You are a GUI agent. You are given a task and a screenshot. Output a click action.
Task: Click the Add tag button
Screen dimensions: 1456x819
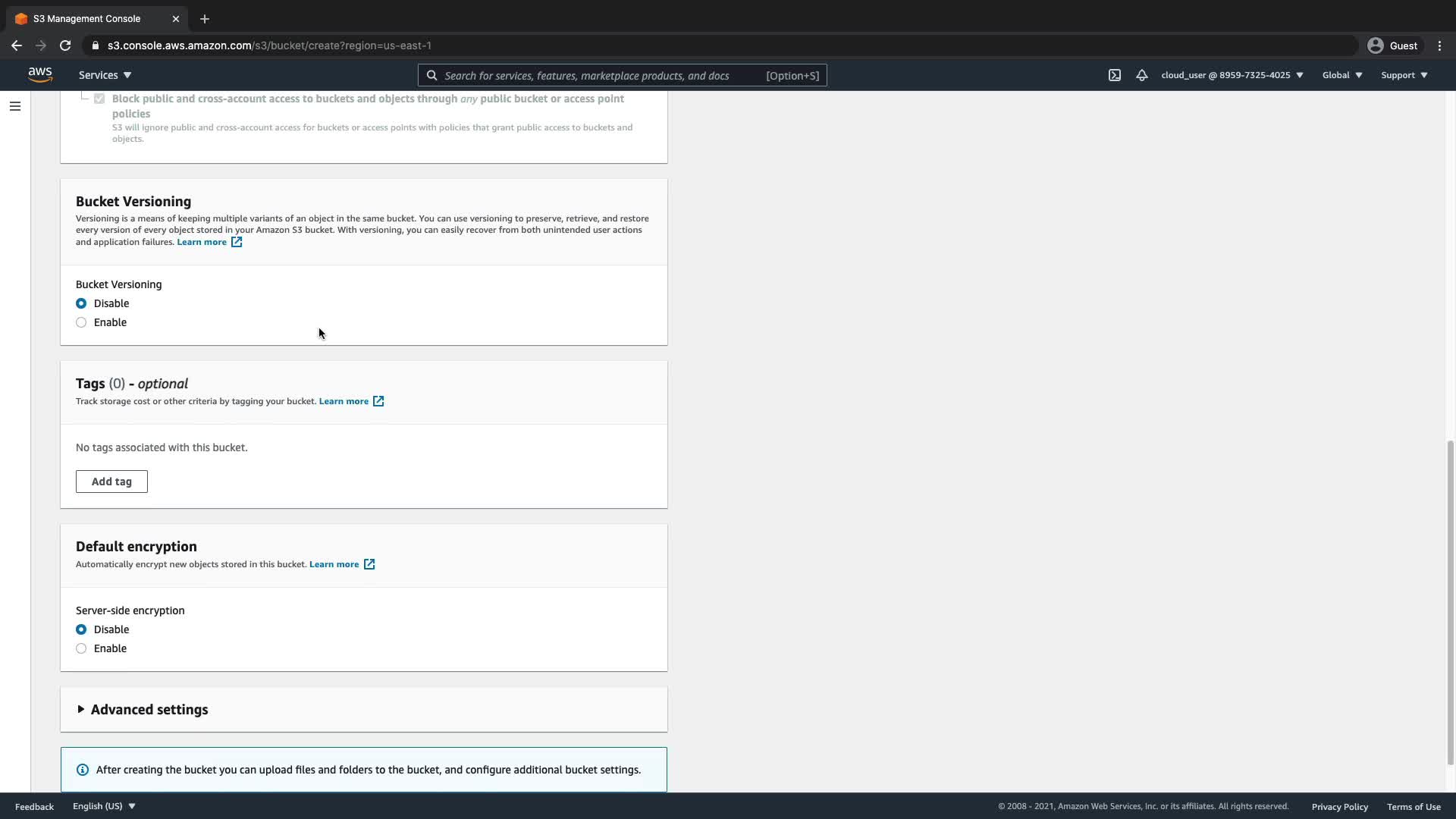click(111, 482)
